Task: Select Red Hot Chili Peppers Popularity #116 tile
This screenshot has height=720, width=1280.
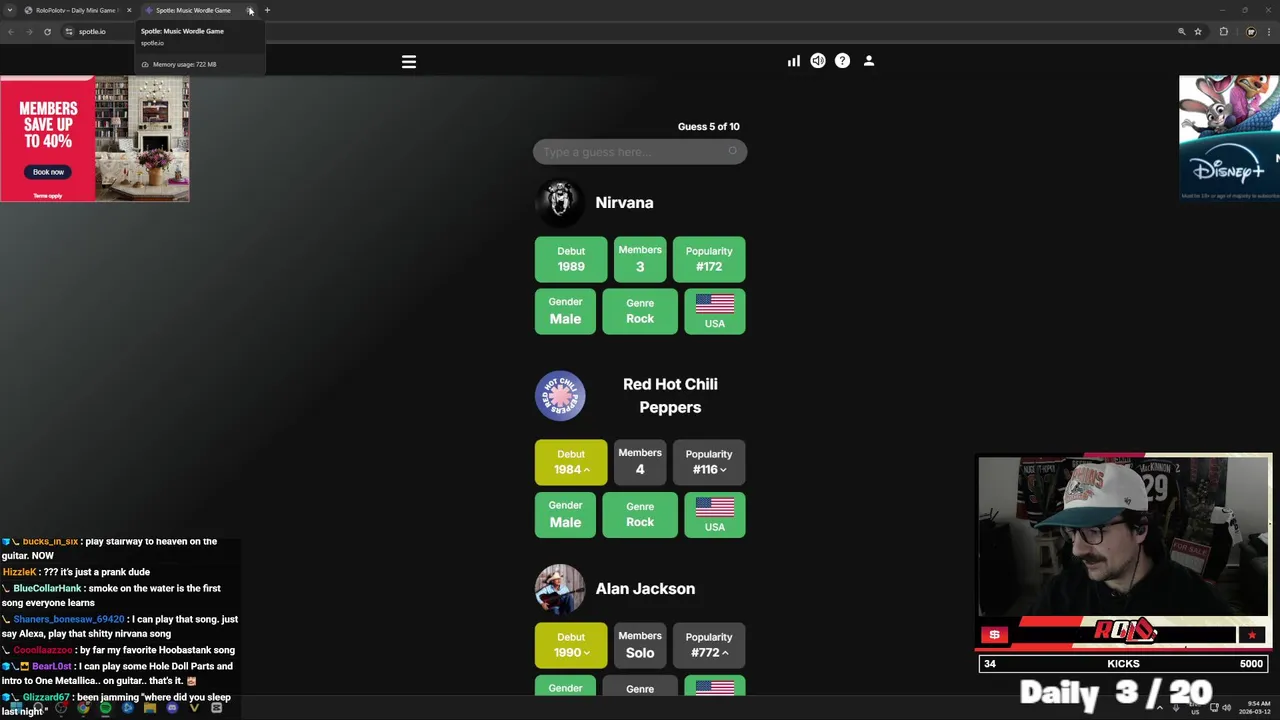Action: pos(709,462)
